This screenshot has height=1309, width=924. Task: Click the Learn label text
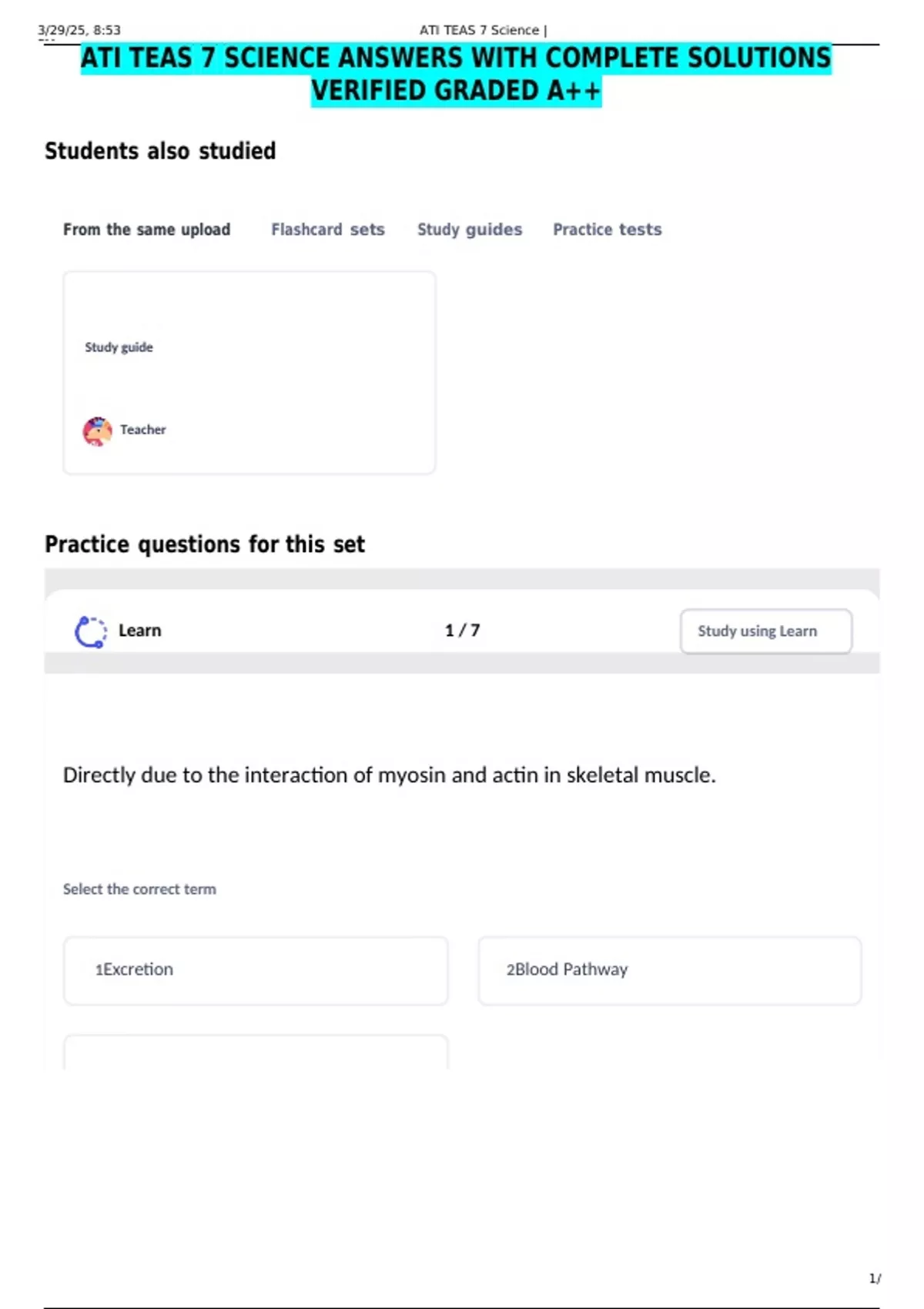pos(140,631)
